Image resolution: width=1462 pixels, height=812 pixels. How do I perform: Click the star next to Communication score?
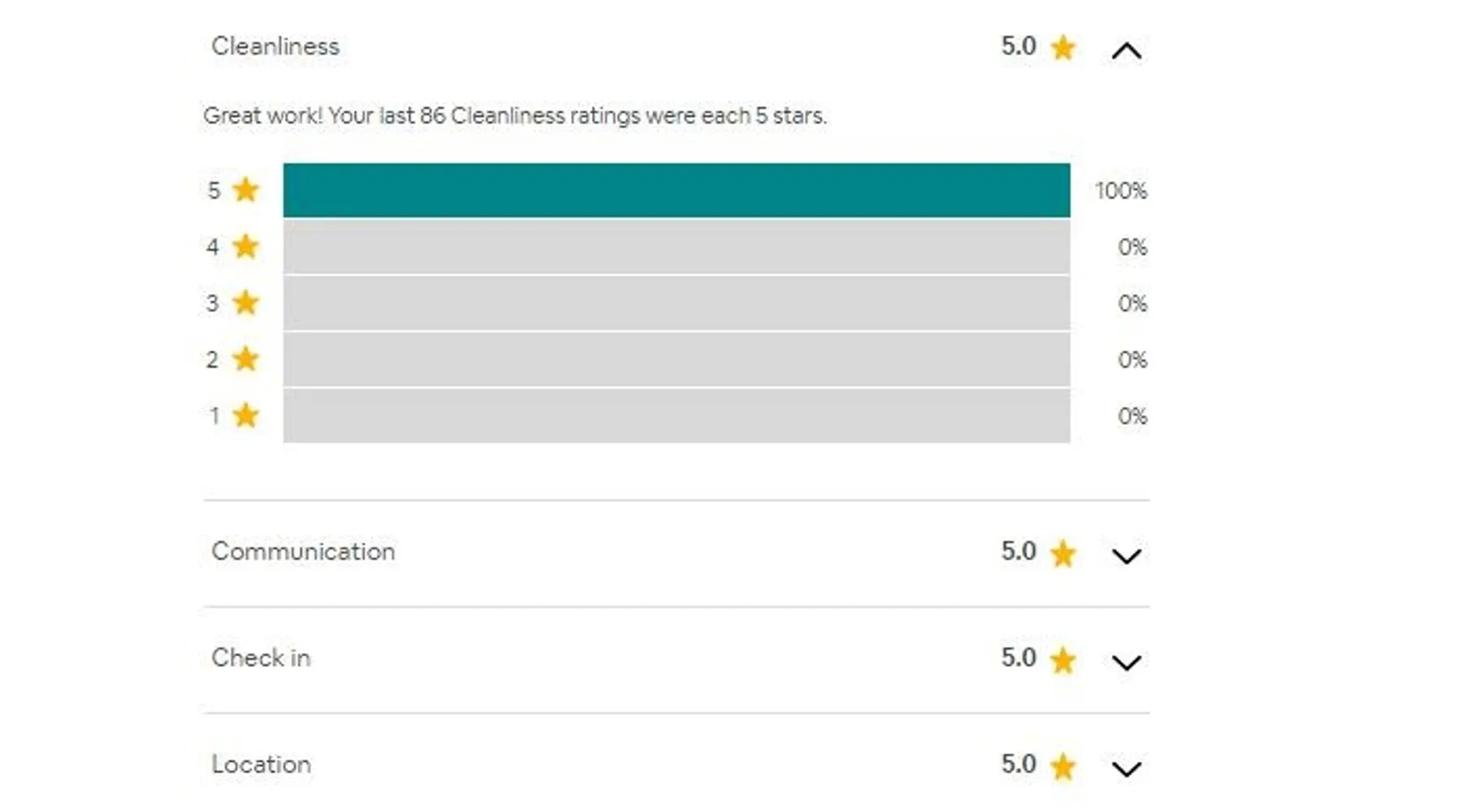1062,554
